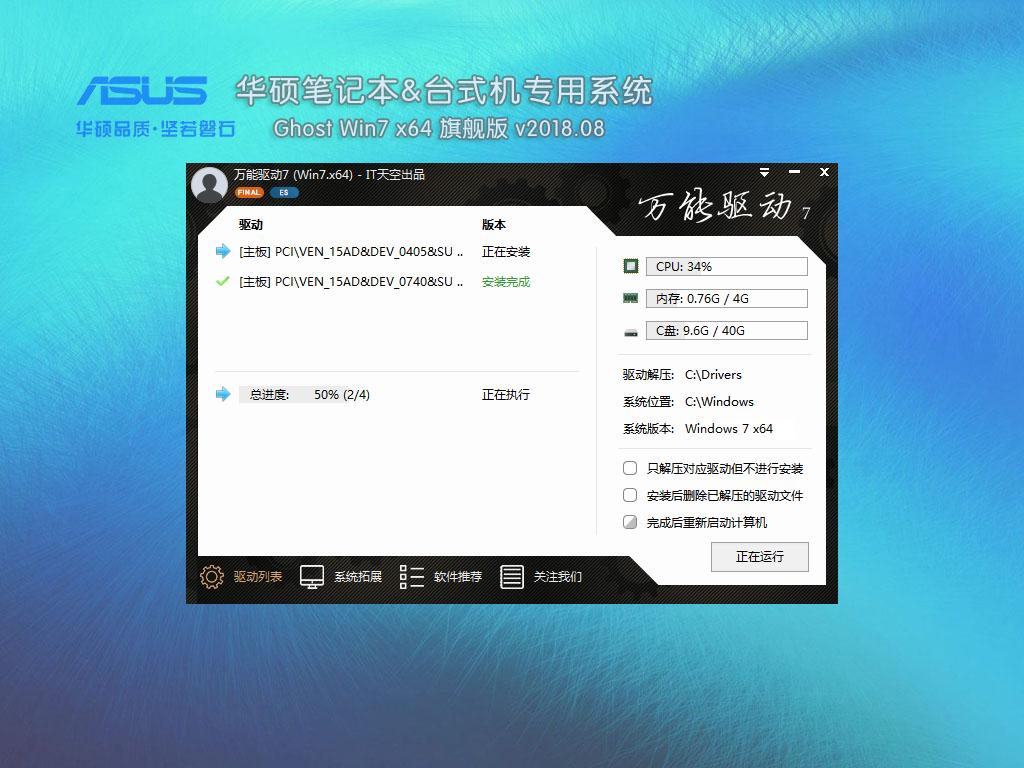
Task: Click the memory module icon
Action: 630,298
